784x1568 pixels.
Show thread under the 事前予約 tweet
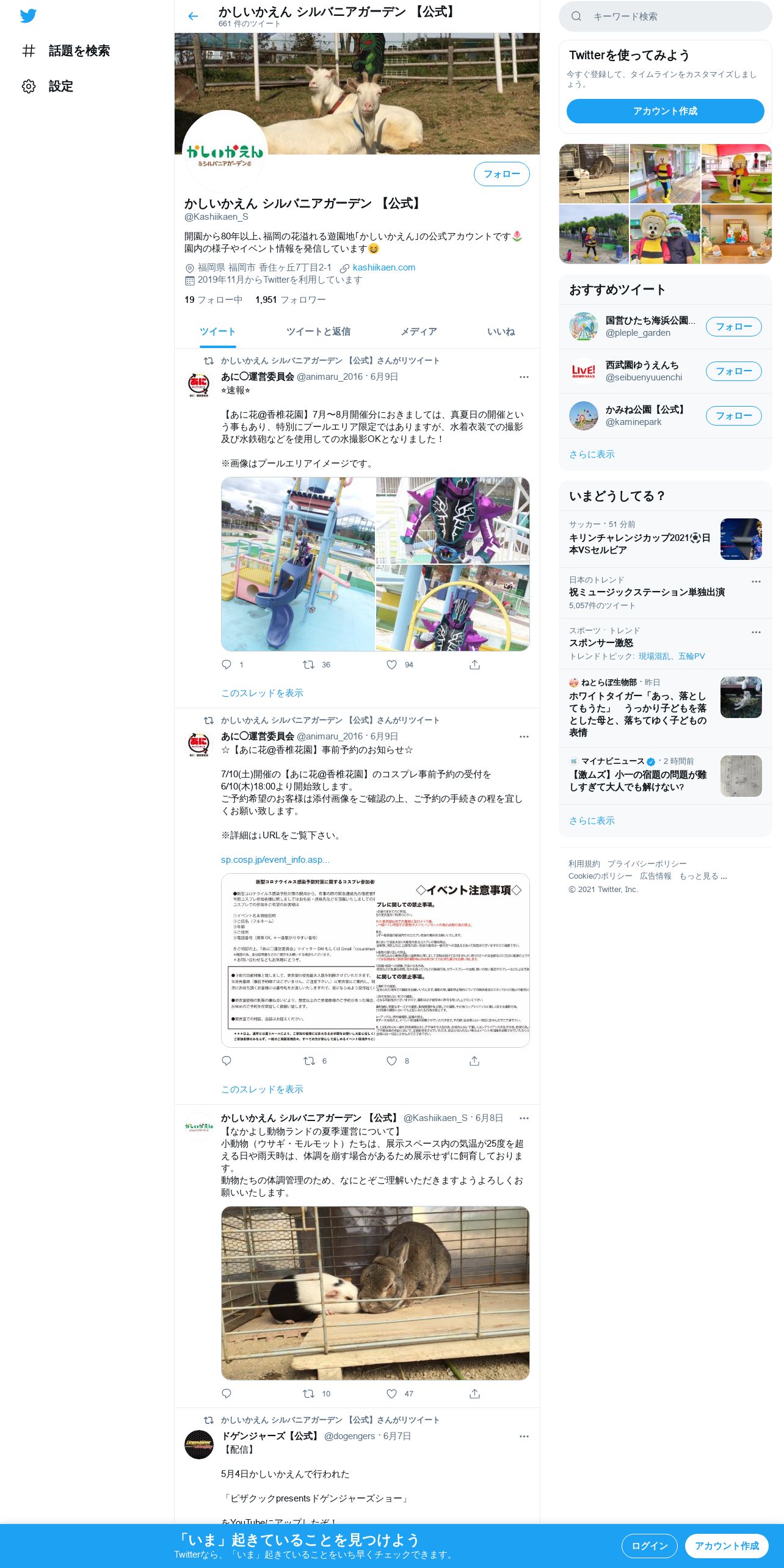pos(262,1089)
